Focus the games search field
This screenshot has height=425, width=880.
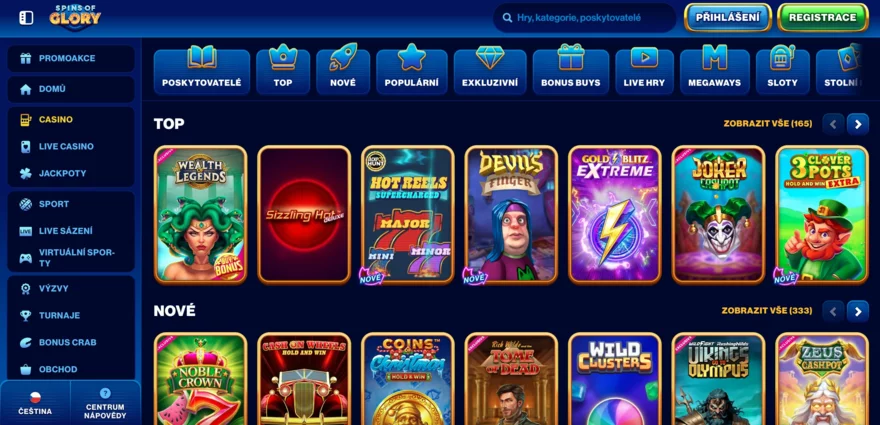584,18
